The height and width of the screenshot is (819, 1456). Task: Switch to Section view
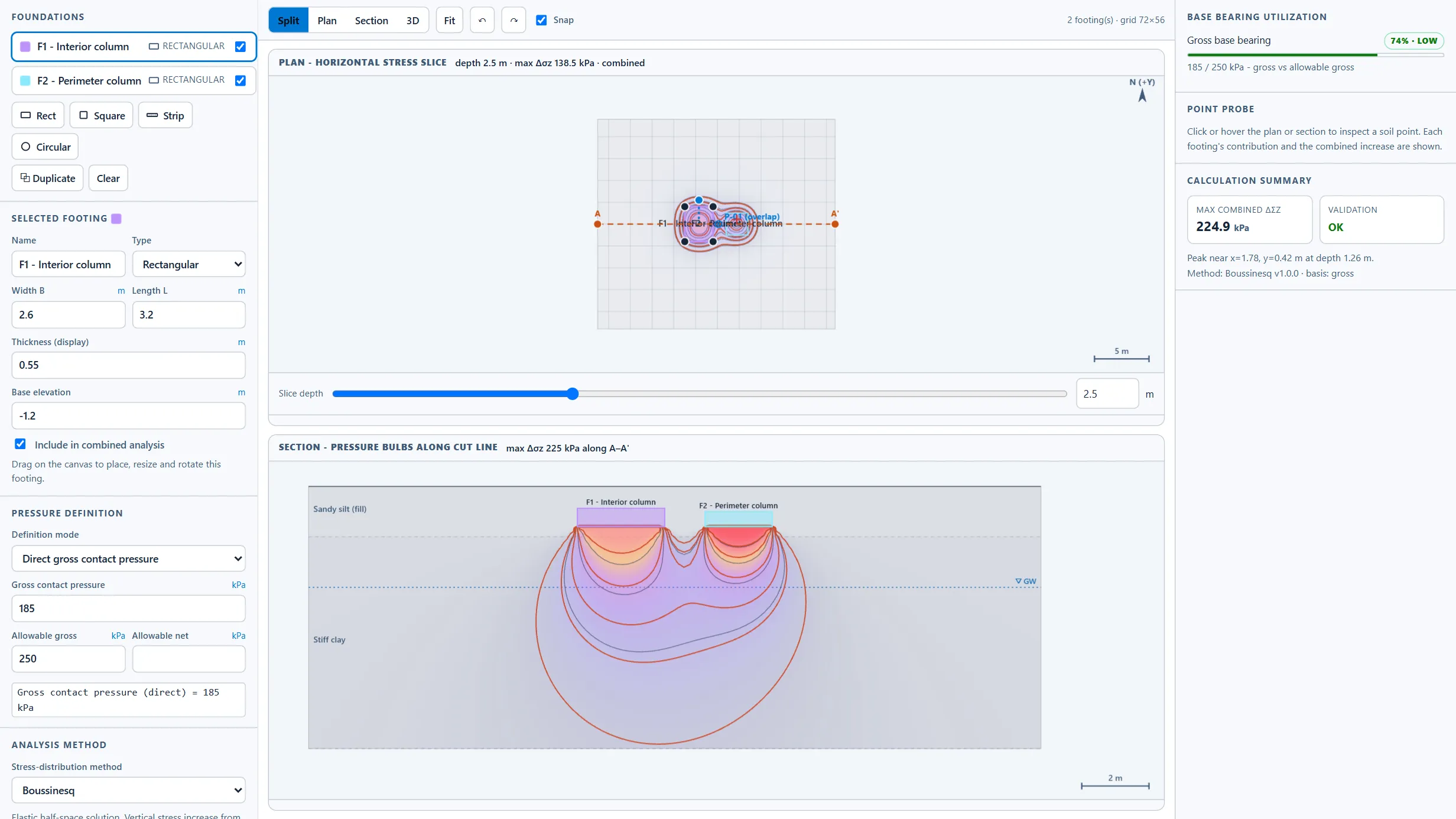point(371,20)
